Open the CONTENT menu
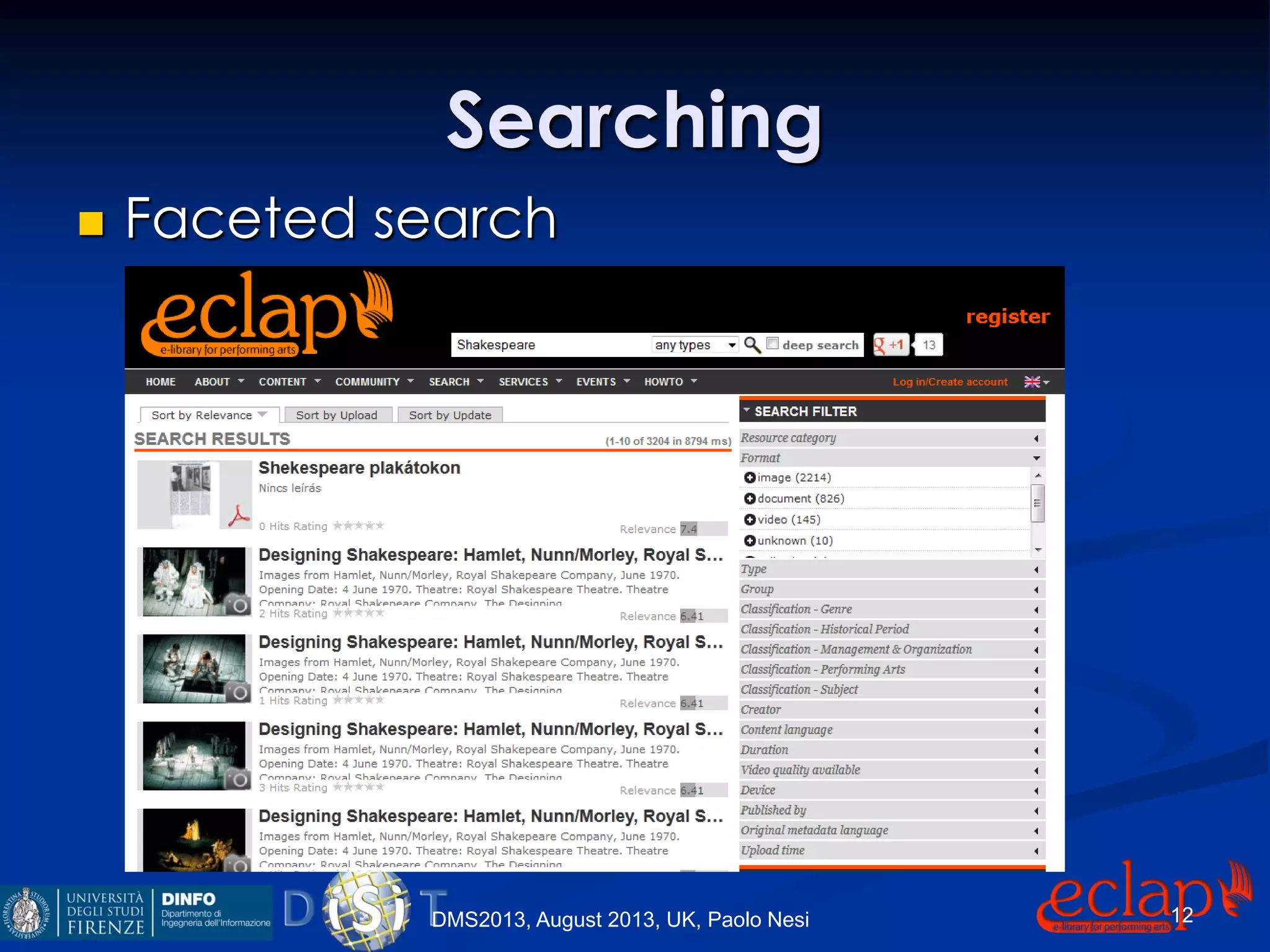 point(290,382)
